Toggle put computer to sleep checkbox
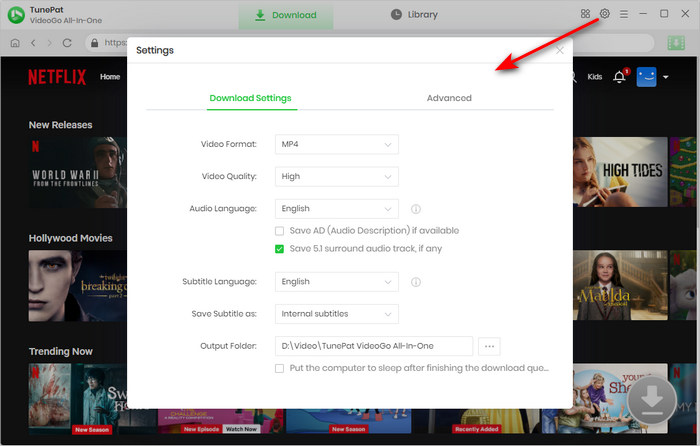The image size is (700, 446). click(279, 368)
